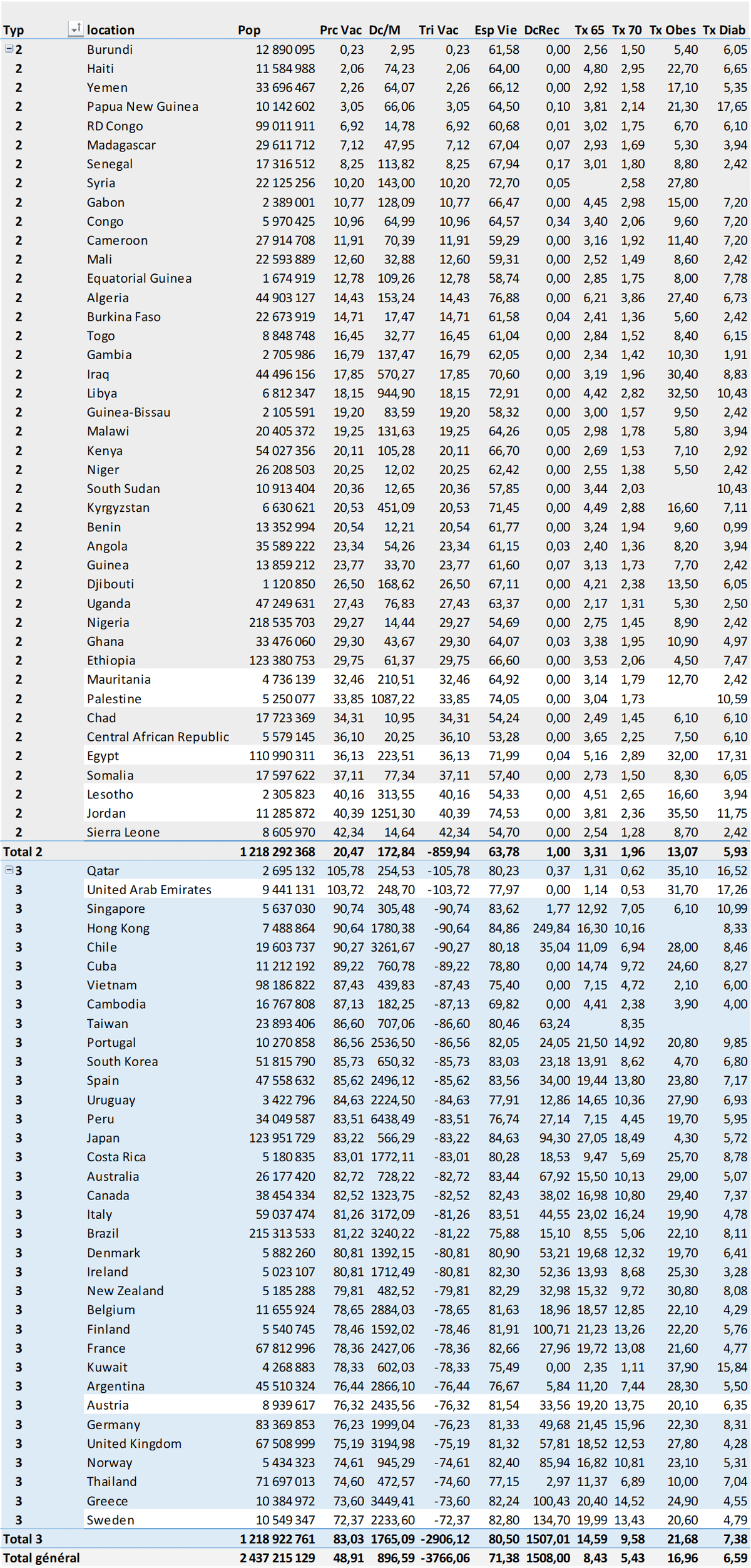This screenshot has width=751, height=1568.
Task: Select the Tx Diab column header
Action: tap(724, 30)
